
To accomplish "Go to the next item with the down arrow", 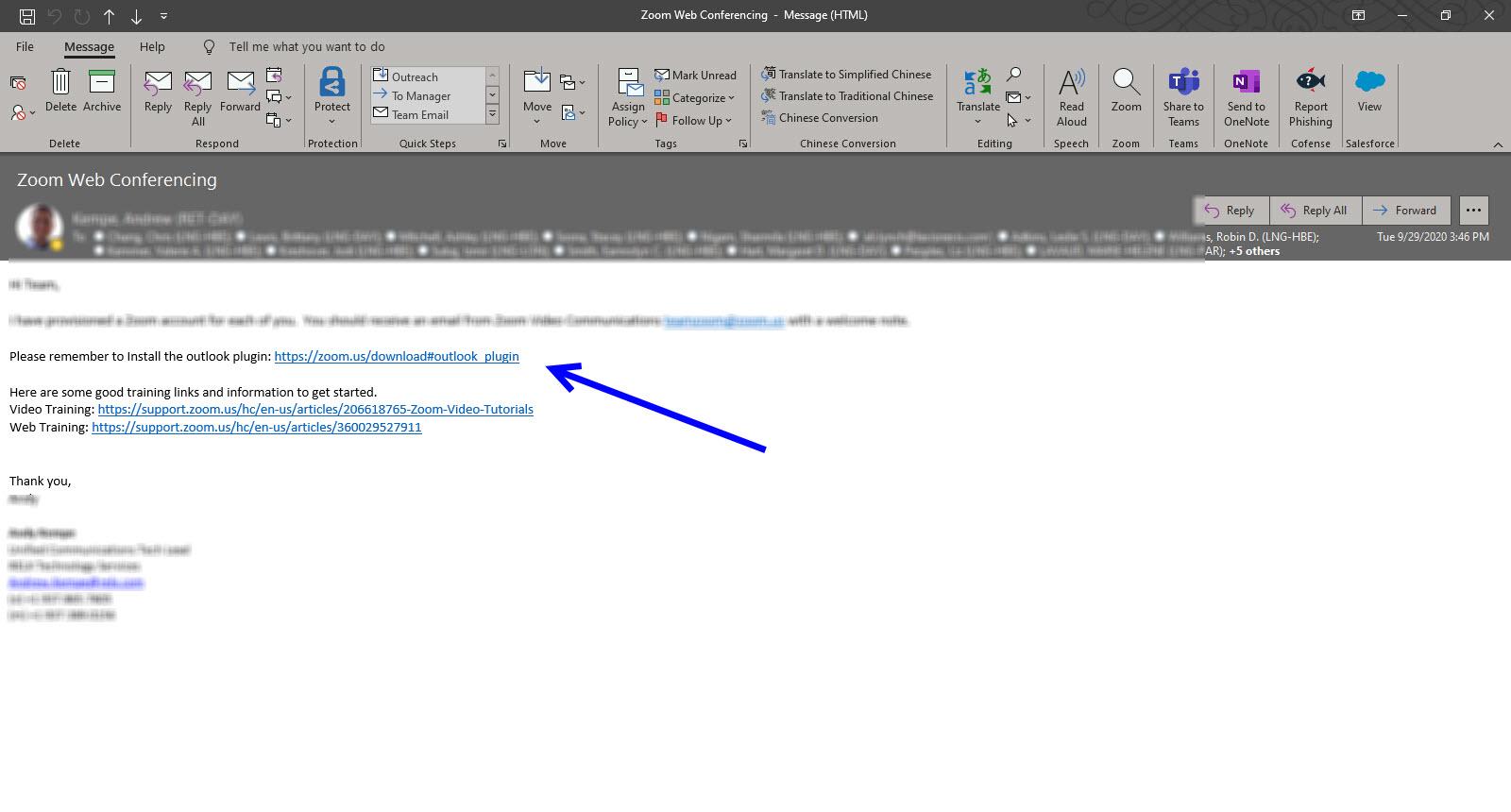I will pyautogui.click(x=137, y=16).
